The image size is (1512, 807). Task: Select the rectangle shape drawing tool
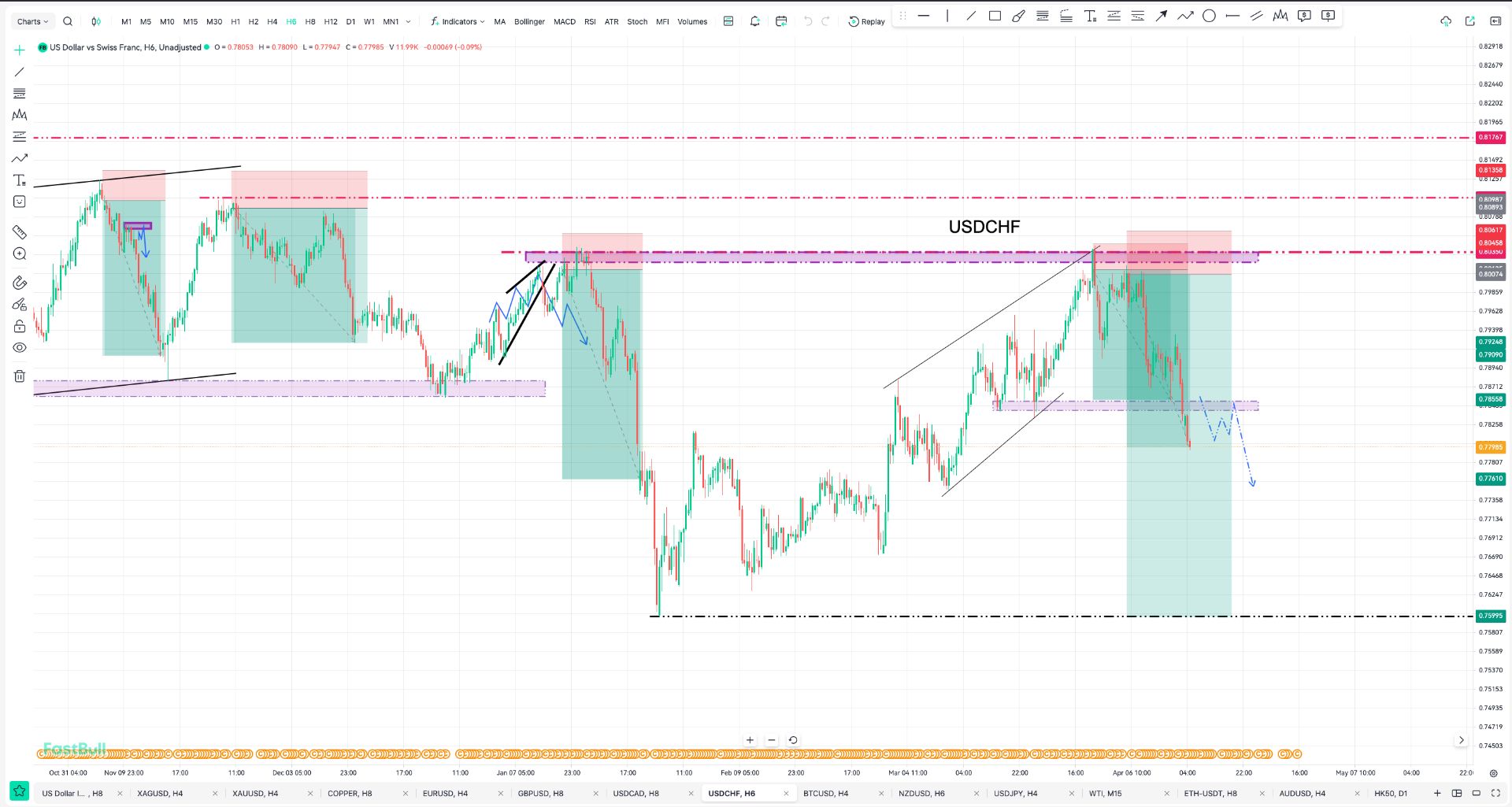click(995, 16)
